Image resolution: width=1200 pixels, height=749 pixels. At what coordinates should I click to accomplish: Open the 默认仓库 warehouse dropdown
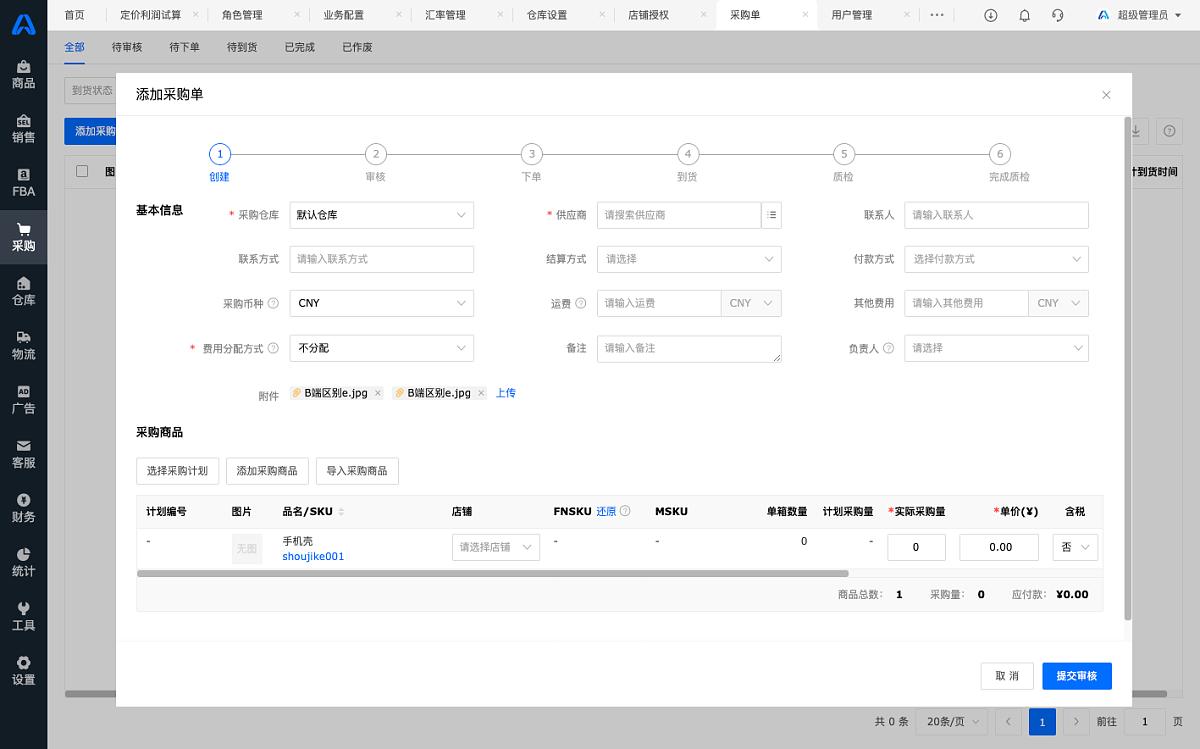click(381, 214)
